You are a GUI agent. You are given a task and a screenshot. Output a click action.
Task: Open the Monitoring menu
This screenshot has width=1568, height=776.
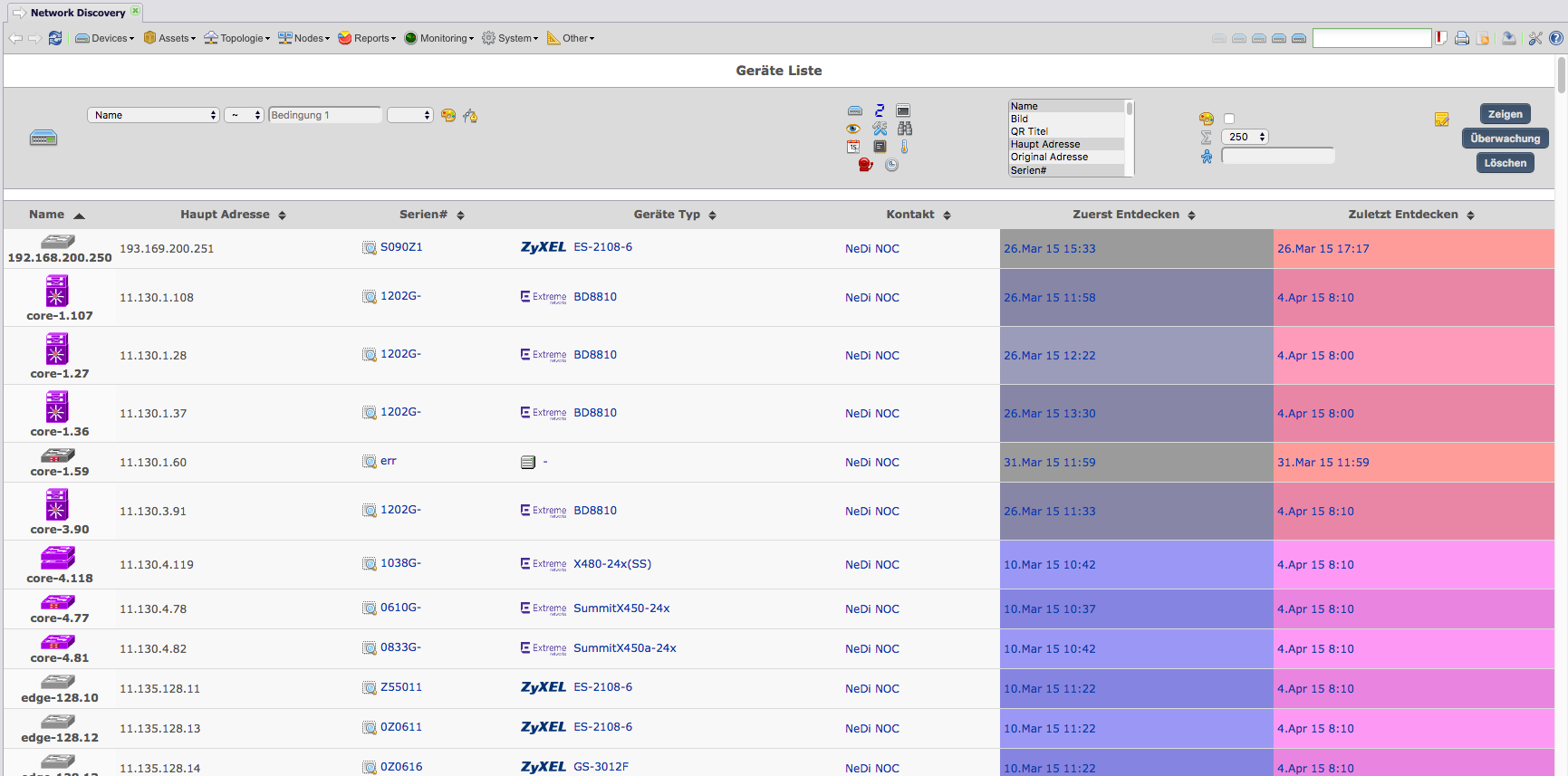click(x=439, y=38)
